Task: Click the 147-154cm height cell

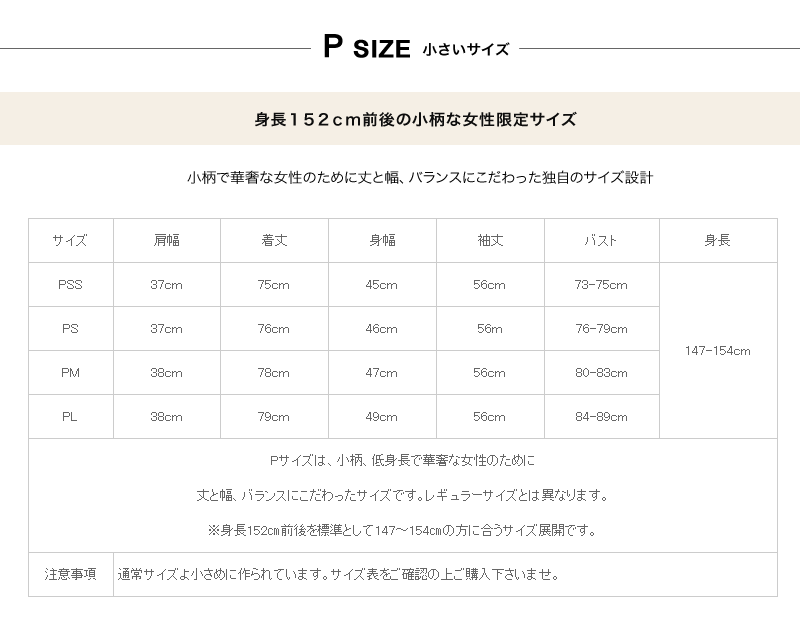Action: [717, 351]
